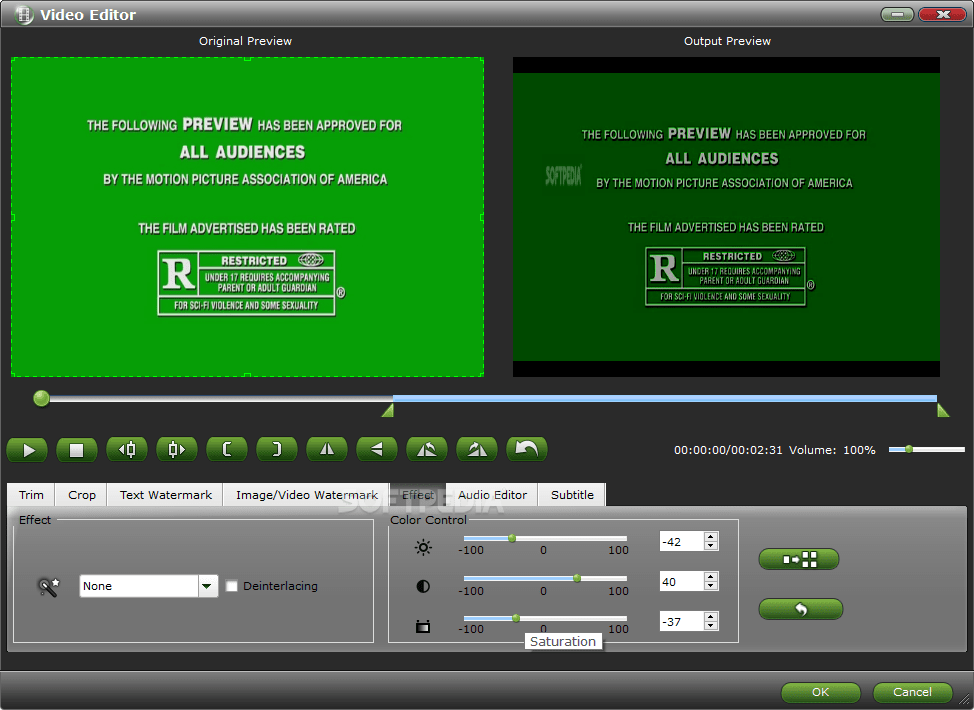Image resolution: width=974 pixels, height=710 pixels.
Task: Apply settings to all with green button
Action: tap(799, 559)
